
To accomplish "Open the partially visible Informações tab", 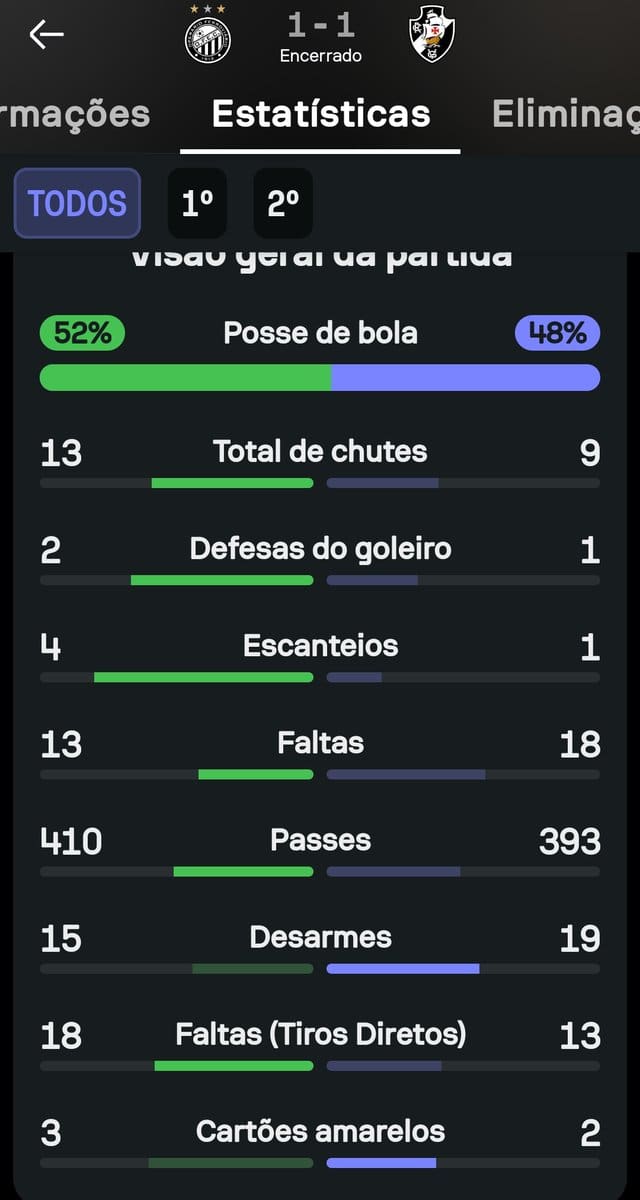I will [x=75, y=114].
